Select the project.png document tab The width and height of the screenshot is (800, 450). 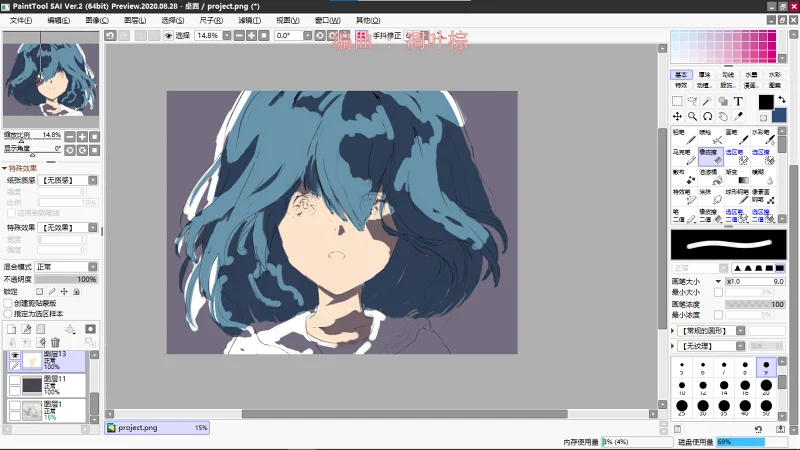point(157,428)
